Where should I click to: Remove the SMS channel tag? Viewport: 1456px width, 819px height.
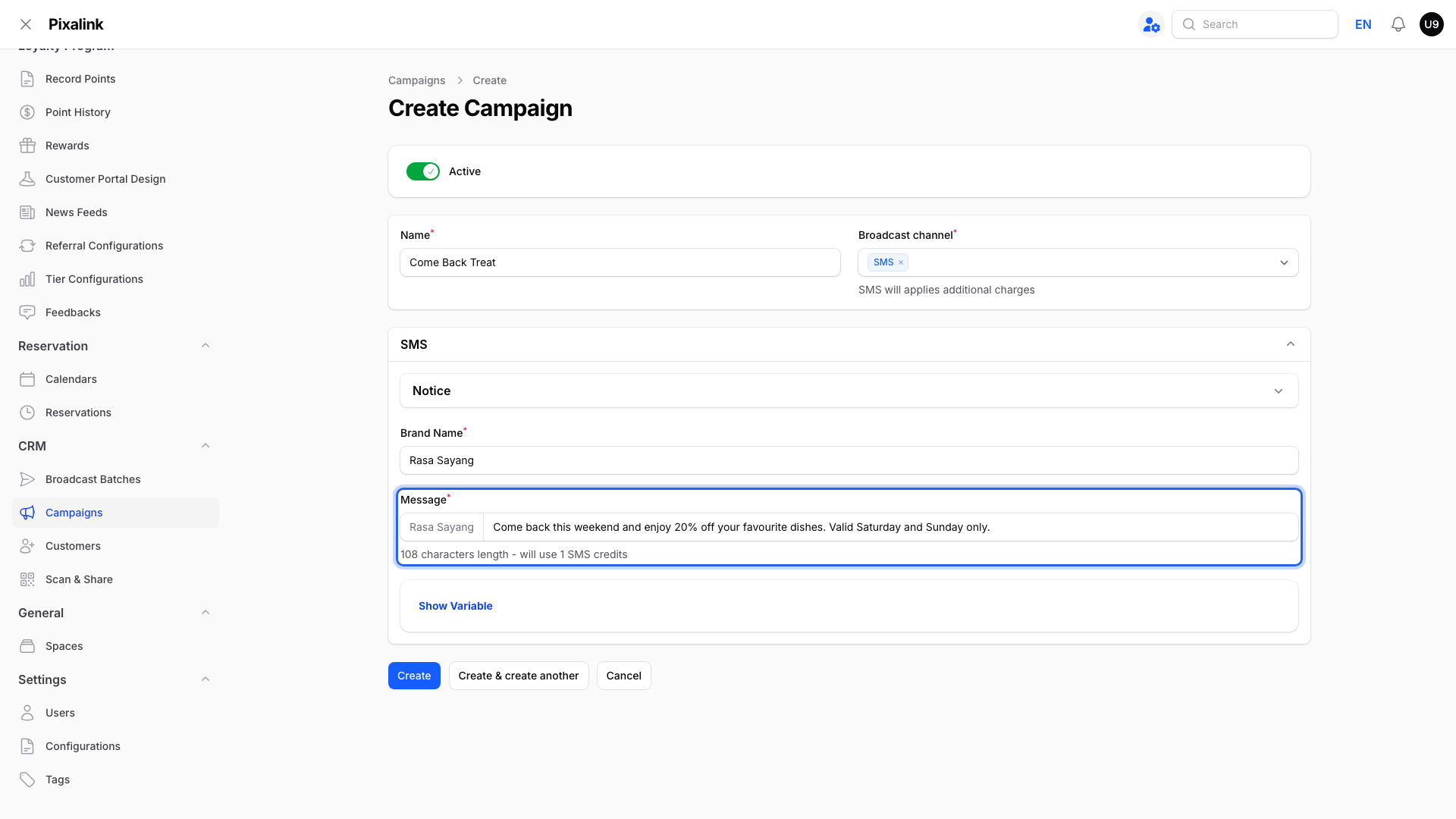click(x=901, y=262)
